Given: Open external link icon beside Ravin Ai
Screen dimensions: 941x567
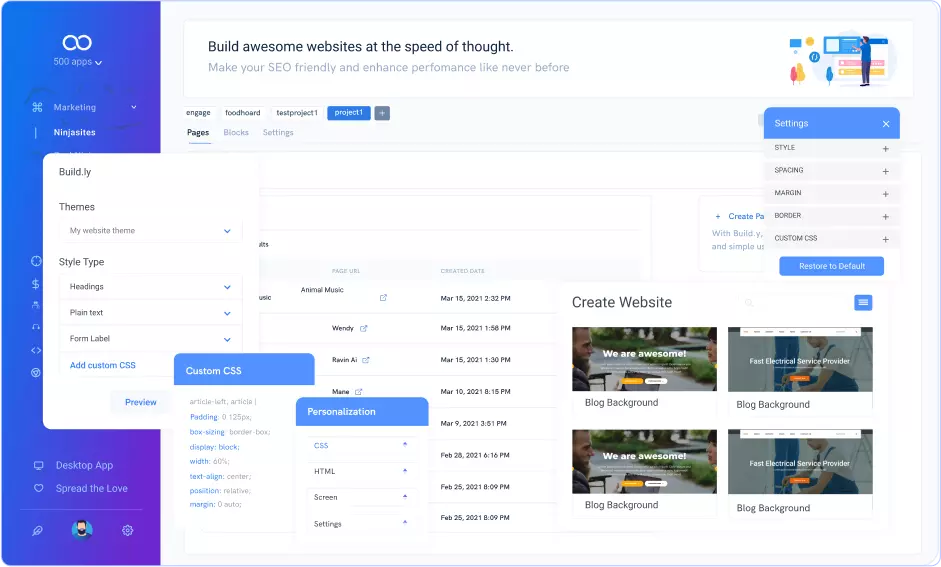Looking at the screenshot, I should [x=366, y=360].
